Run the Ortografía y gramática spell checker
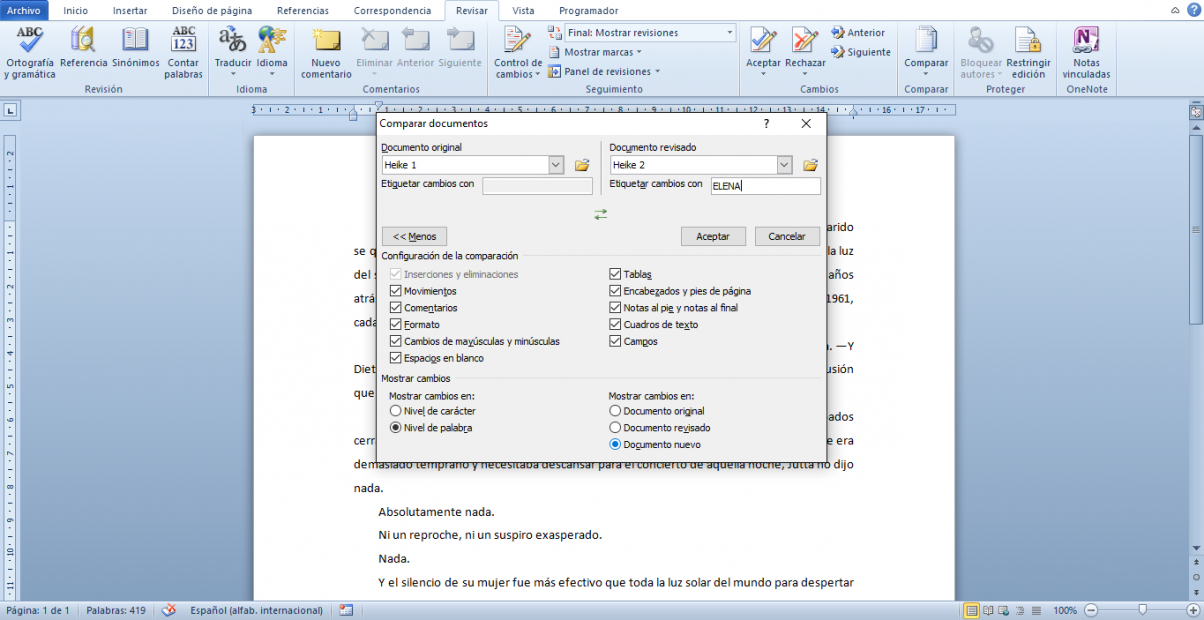Viewport: 1204px width, 620px height. [x=29, y=50]
